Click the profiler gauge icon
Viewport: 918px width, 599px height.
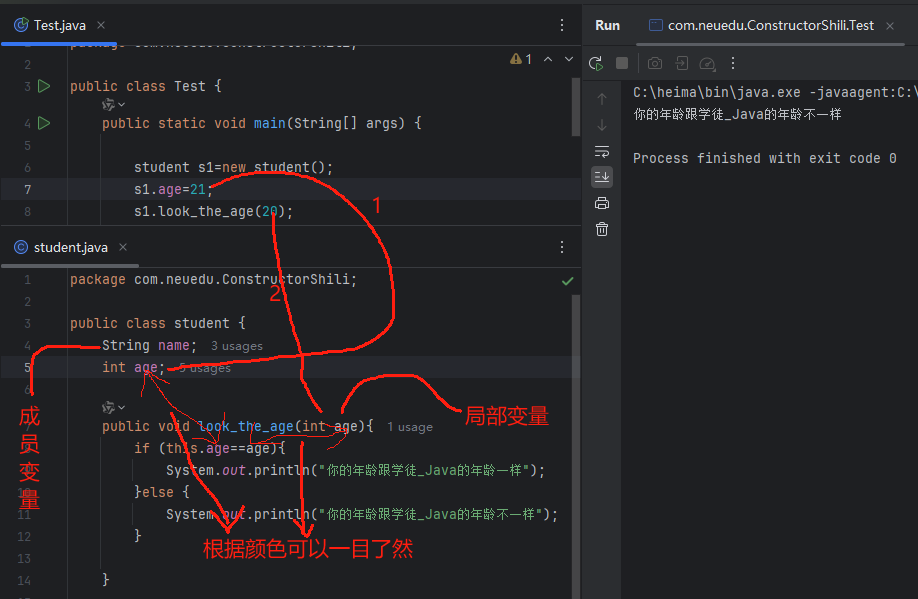tap(707, 63)
